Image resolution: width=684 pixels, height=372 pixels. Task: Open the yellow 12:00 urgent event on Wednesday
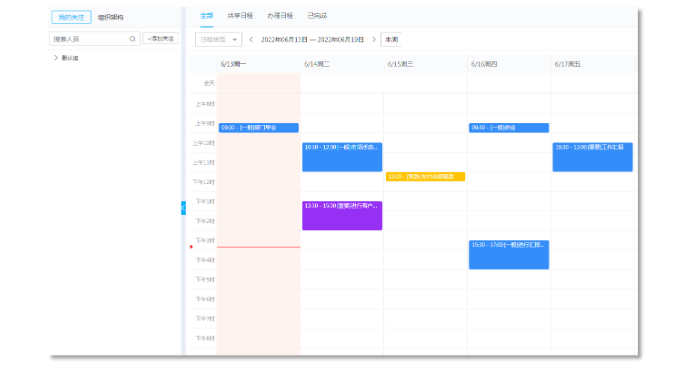tap(425, 177)
